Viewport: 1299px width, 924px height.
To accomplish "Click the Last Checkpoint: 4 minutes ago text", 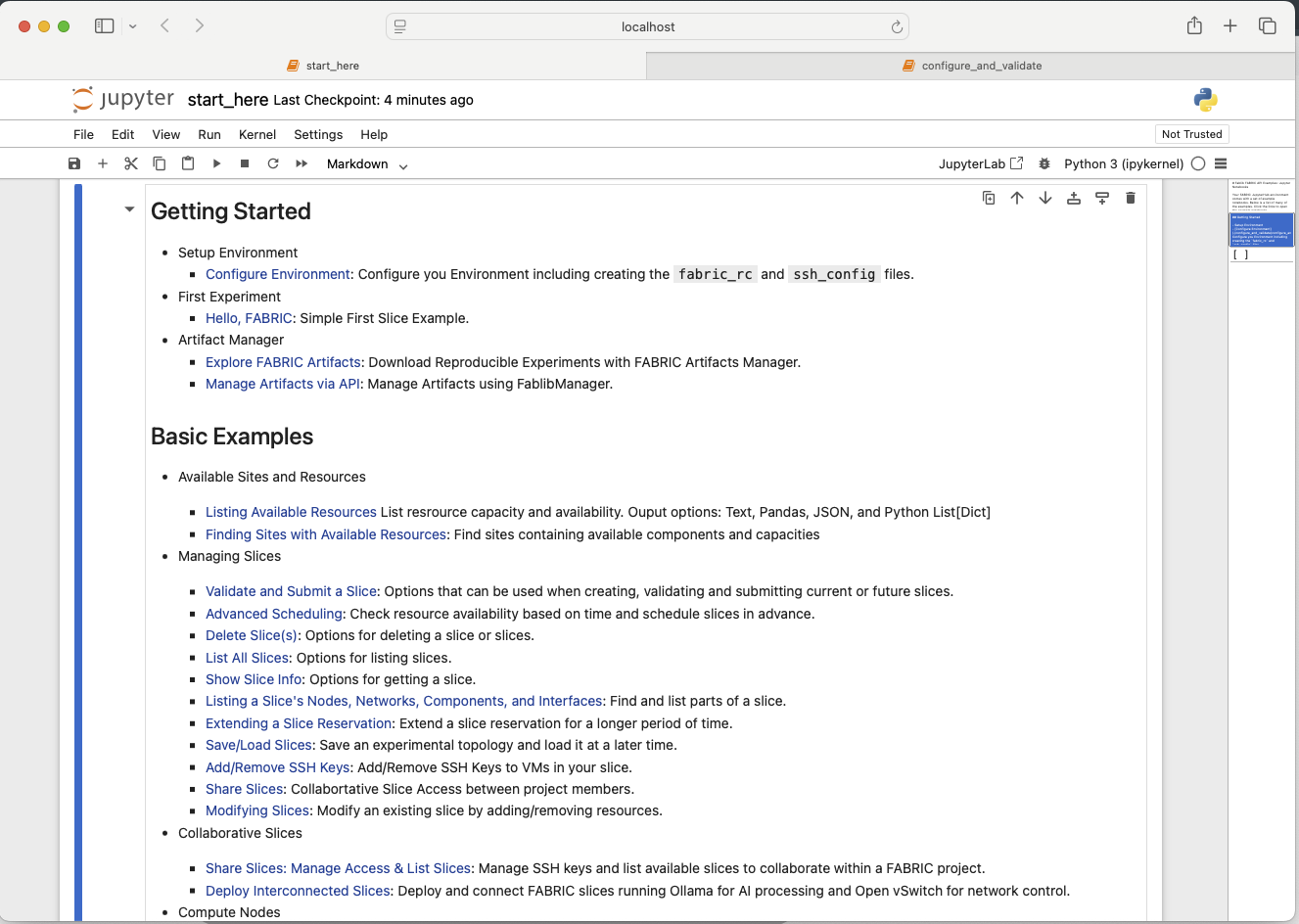I will 373,100.
